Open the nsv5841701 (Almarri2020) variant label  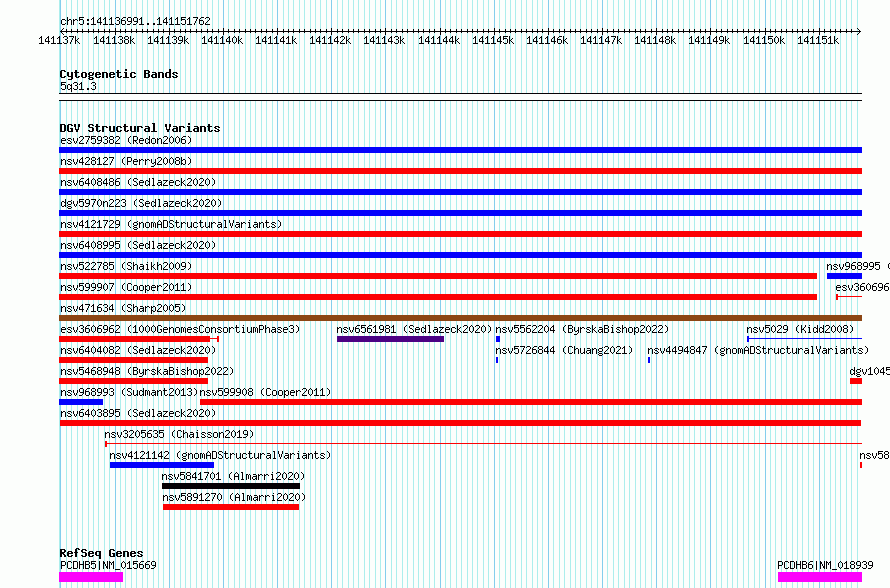233,476
